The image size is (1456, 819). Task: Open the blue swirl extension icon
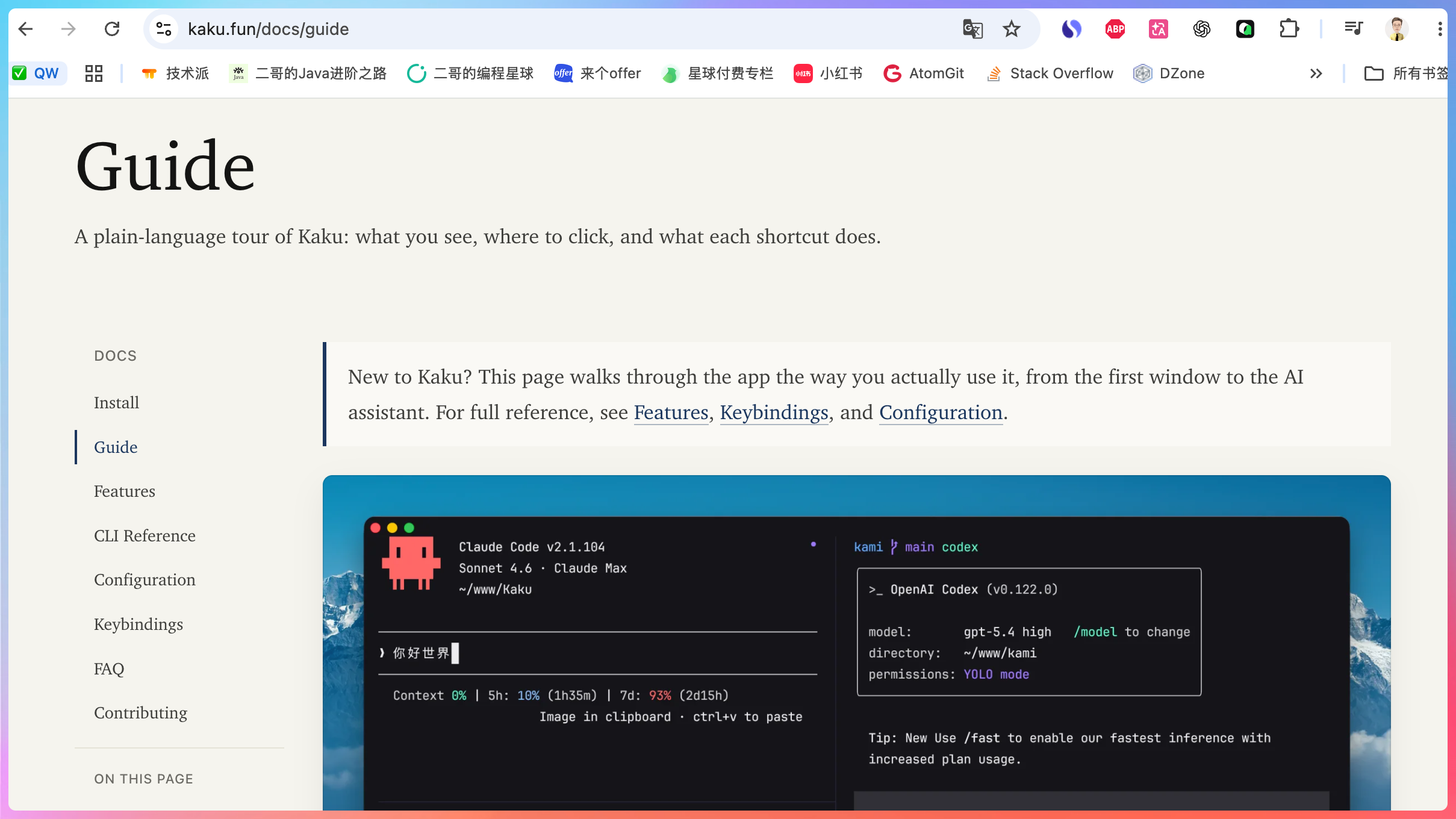pyautogui.click(x=1071, y=29)
